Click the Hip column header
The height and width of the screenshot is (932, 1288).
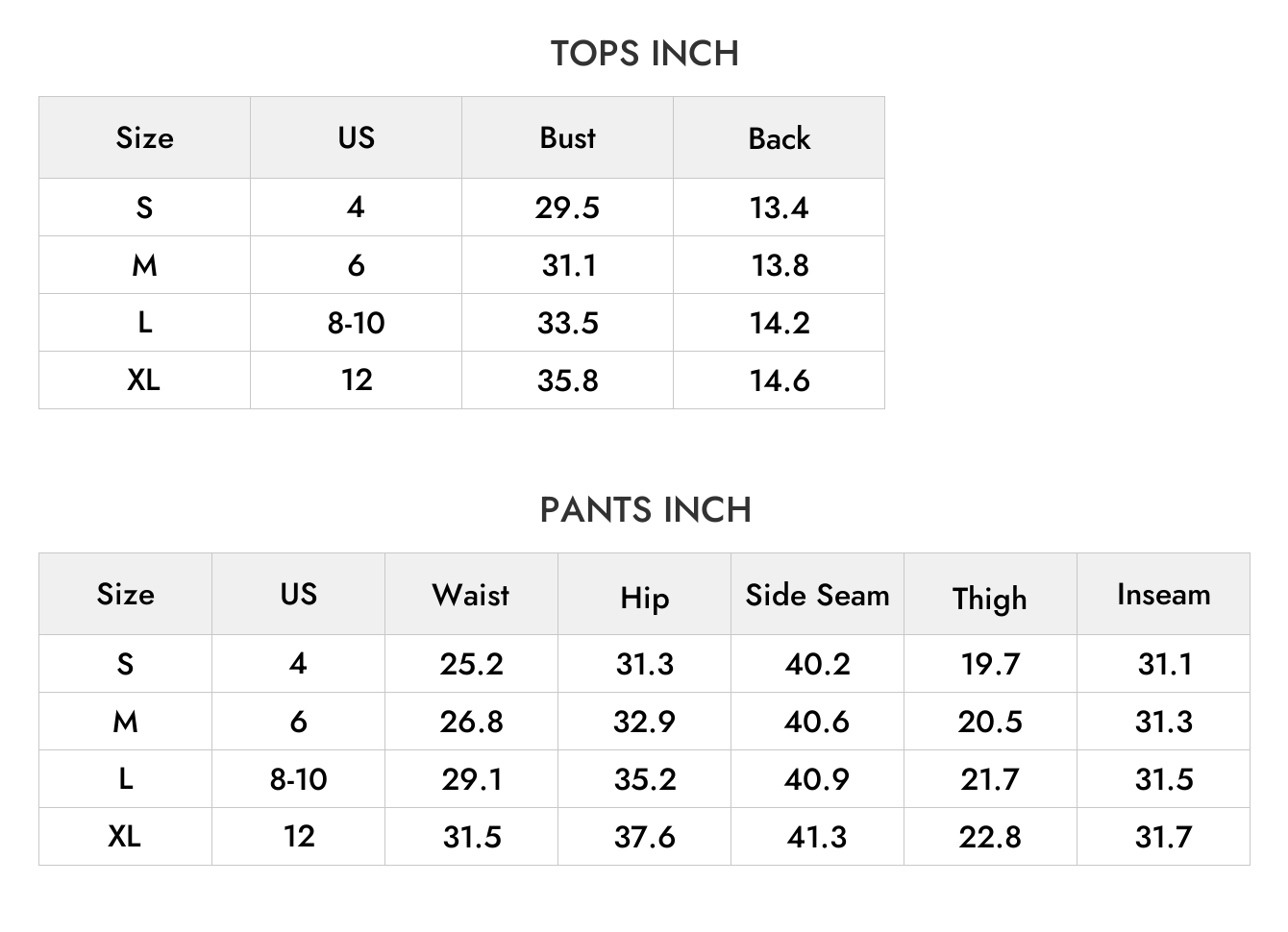[644, 599]
